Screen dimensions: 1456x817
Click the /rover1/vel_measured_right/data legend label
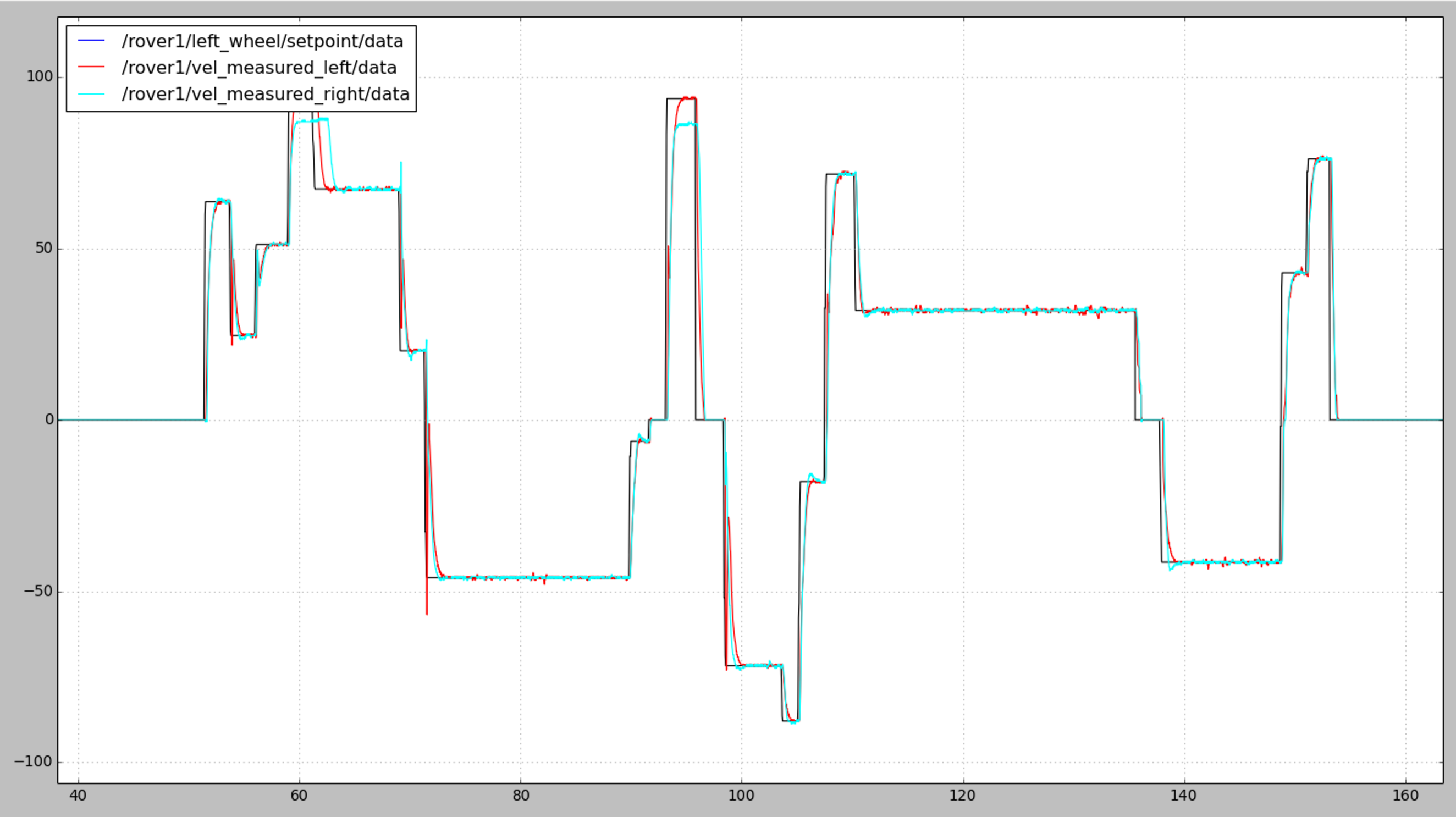266,94
